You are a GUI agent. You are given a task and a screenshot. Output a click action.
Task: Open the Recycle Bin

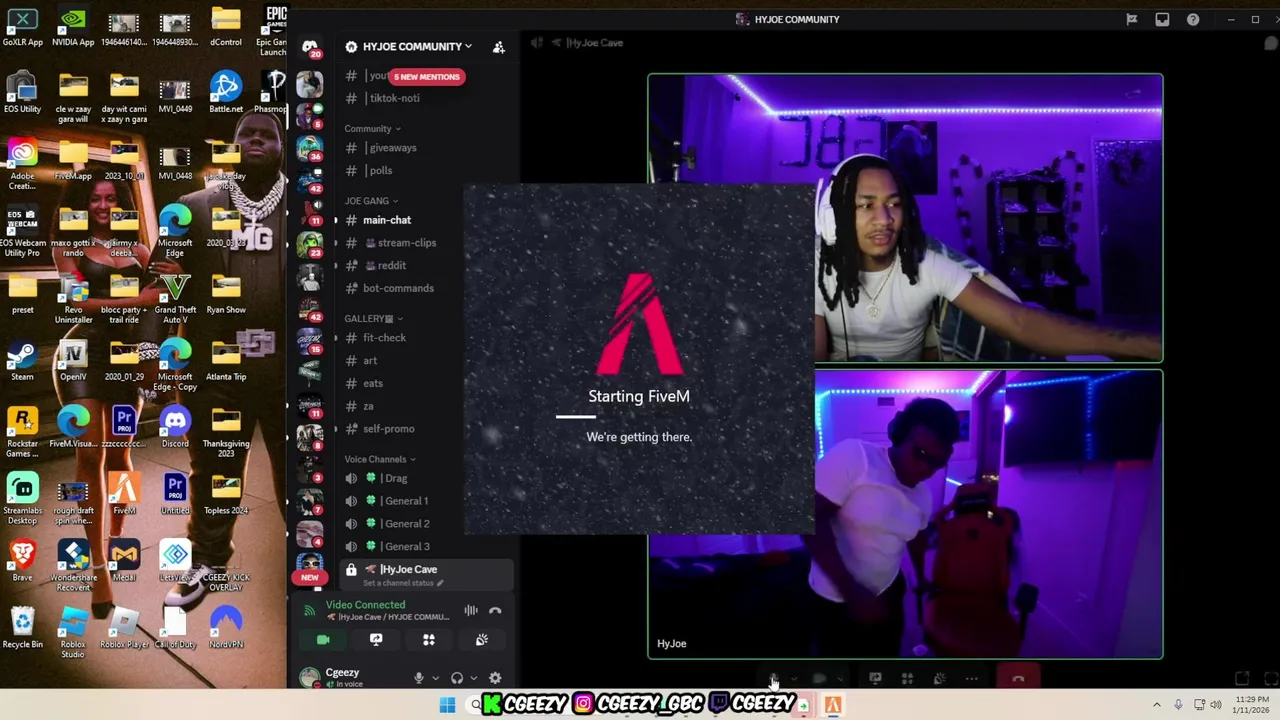click(22, 627)
